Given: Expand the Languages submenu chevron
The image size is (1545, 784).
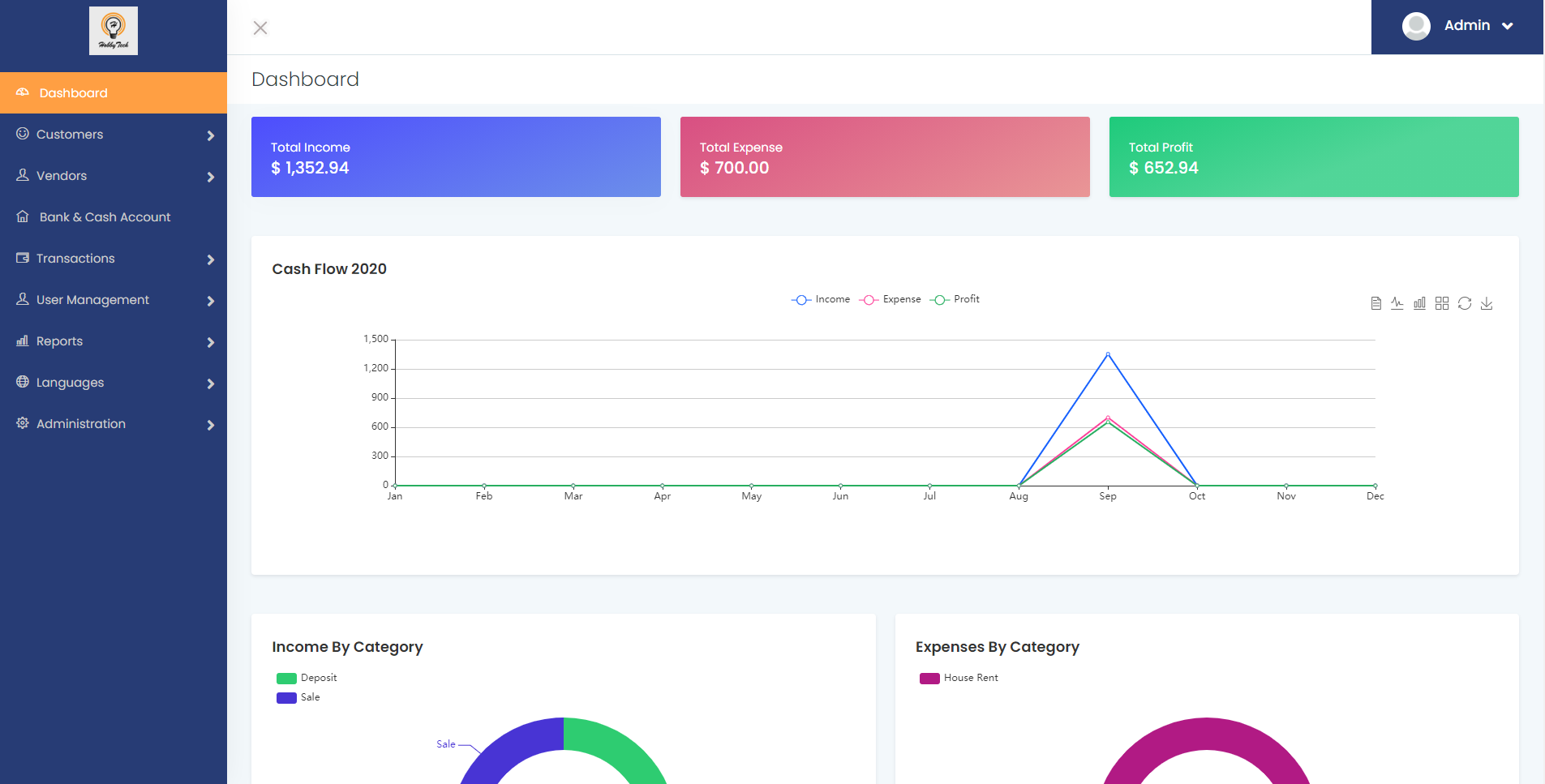Looking at the screenshot, I should tap(211, 383).
